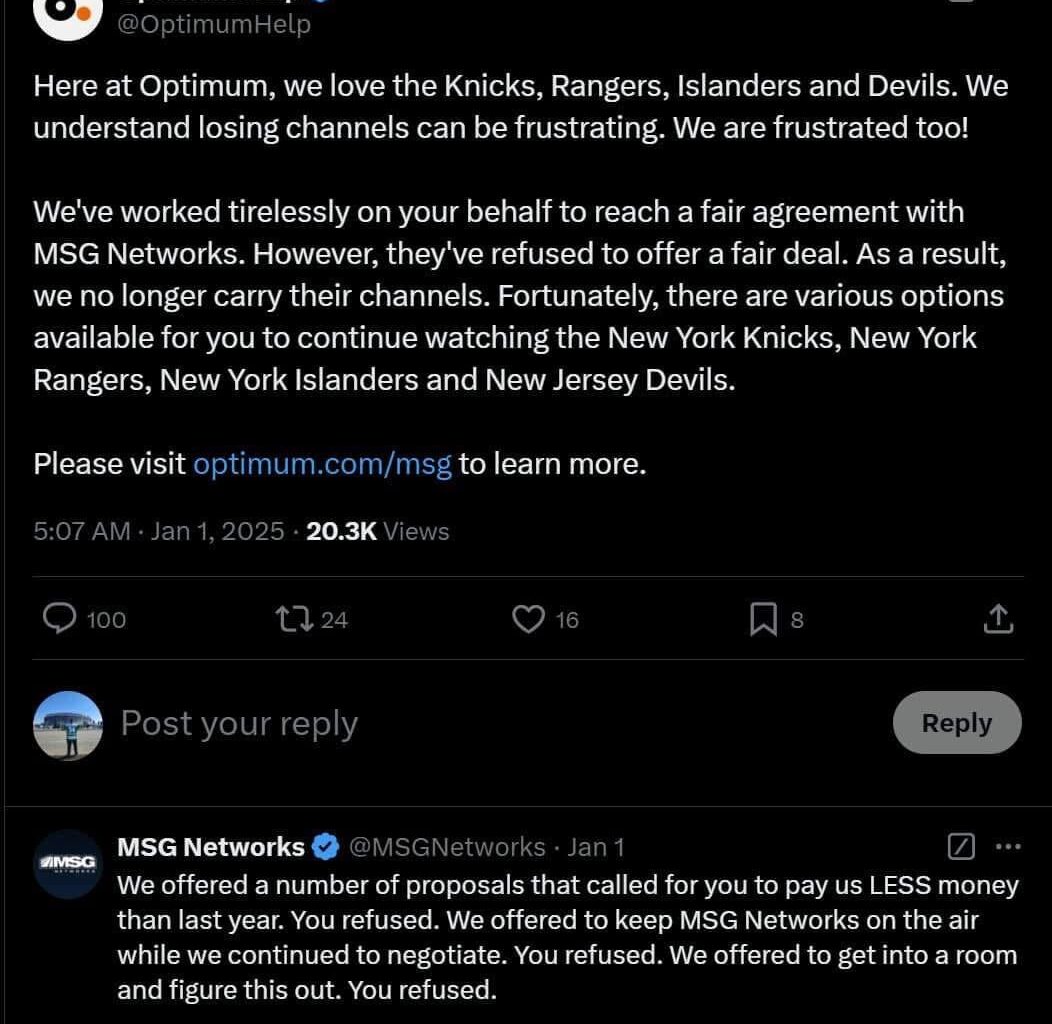Viewport: 1052px width, 1024px height.
Task: Click your profile picture beside reply box
Action: [x=68, y=724]
